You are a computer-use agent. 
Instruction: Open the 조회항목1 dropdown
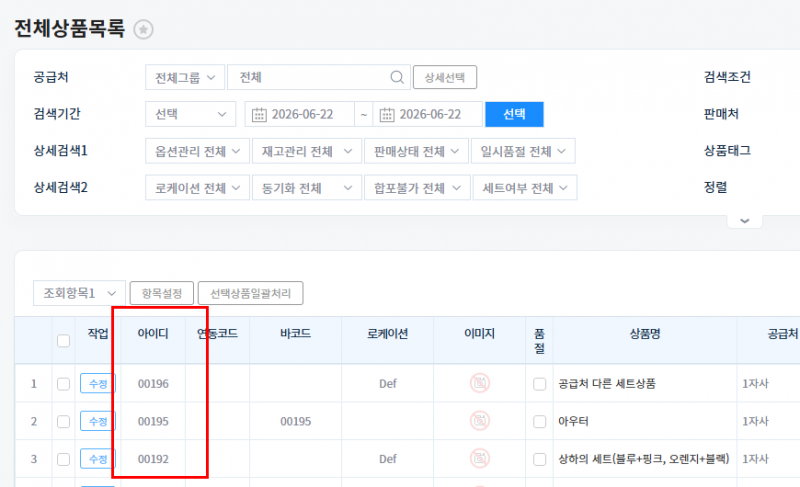tap(79, 293)
